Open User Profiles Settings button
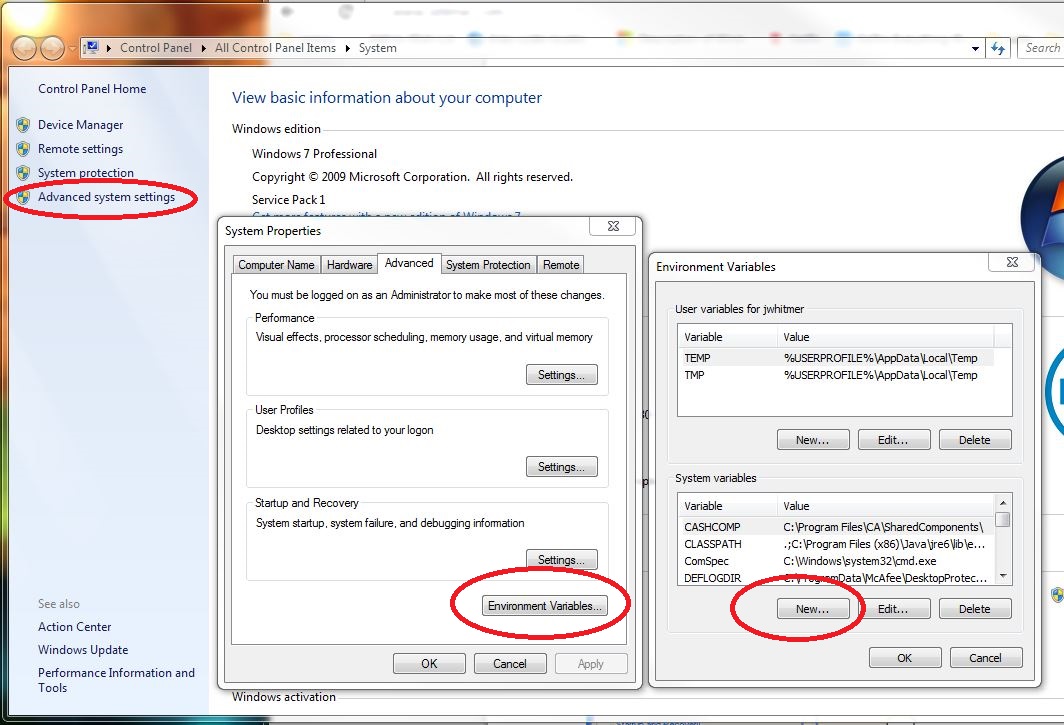This screenshot has width=1064, height=725. tap(562, 466)
